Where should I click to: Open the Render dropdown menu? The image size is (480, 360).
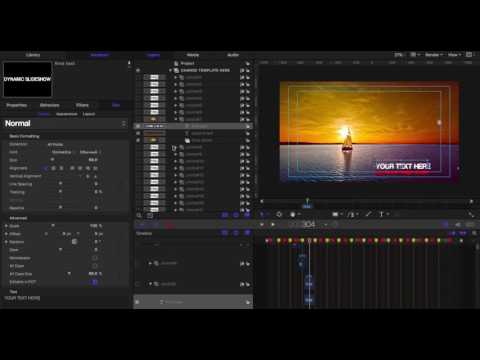tap(434, 55)
